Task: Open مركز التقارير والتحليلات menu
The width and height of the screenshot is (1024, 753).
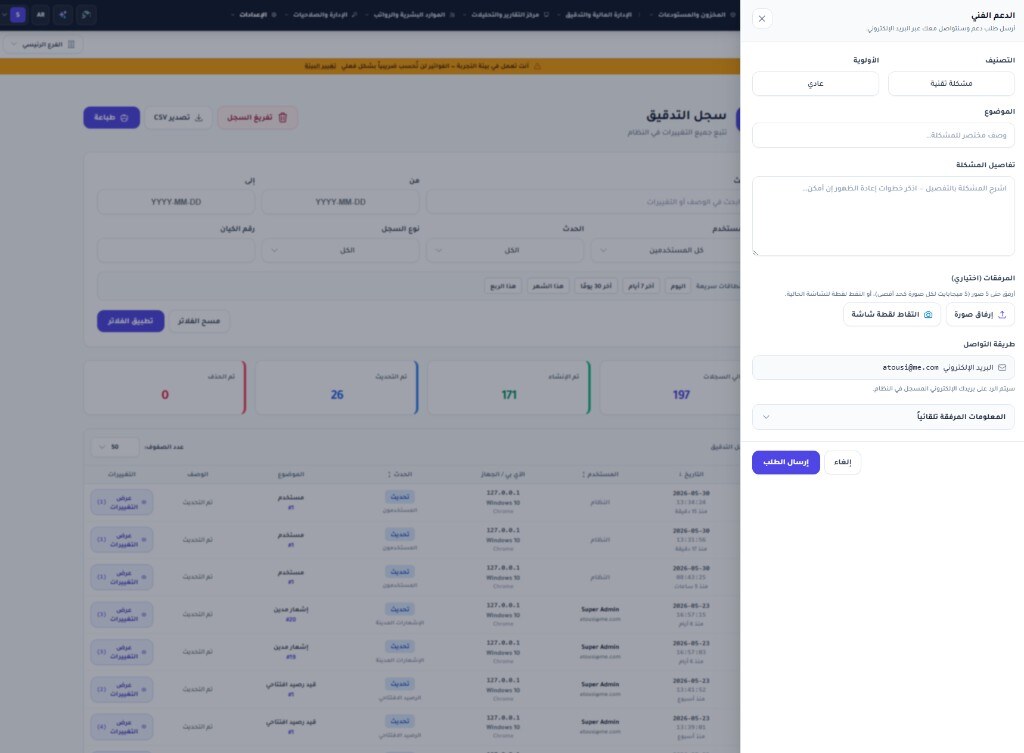Action: [506, 14]
